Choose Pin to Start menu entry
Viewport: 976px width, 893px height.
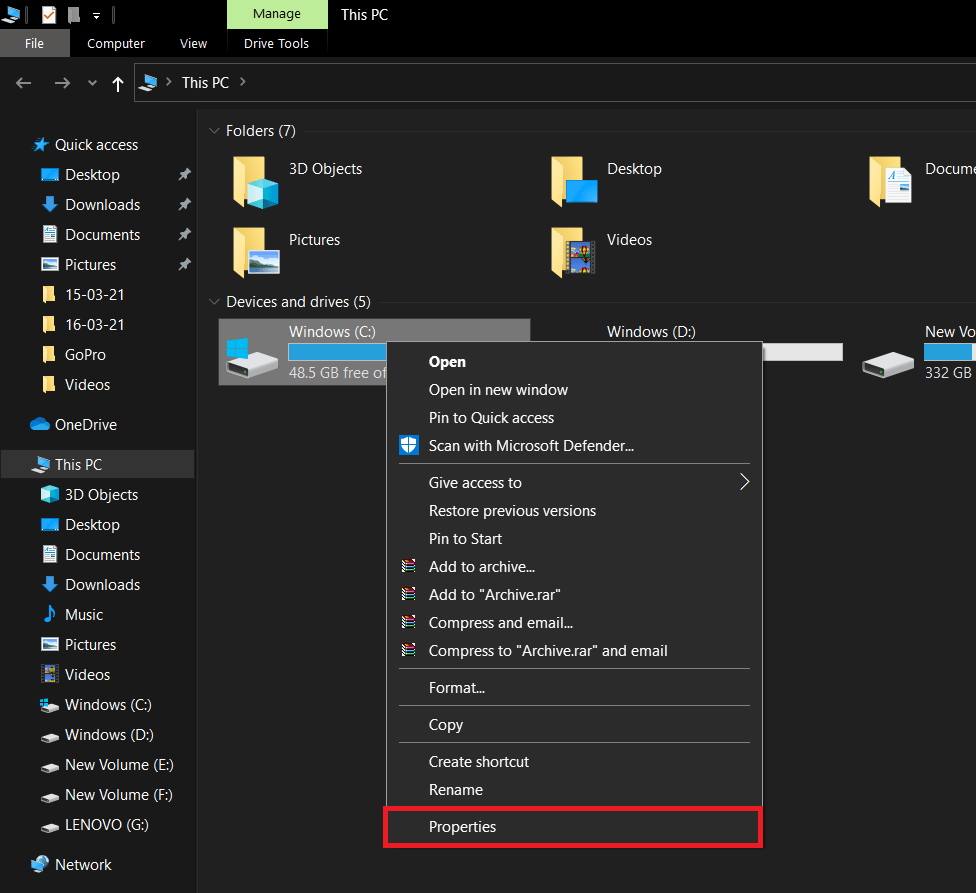point(574,538)
